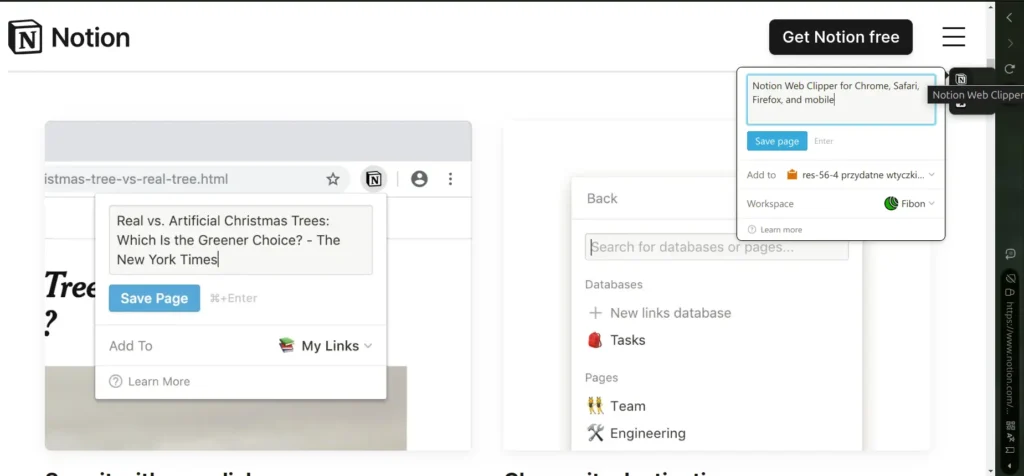Image resolution: width=1024 pixels, height=476 pixels.
Task: Click the clipper page title text field
Action: 841,99
